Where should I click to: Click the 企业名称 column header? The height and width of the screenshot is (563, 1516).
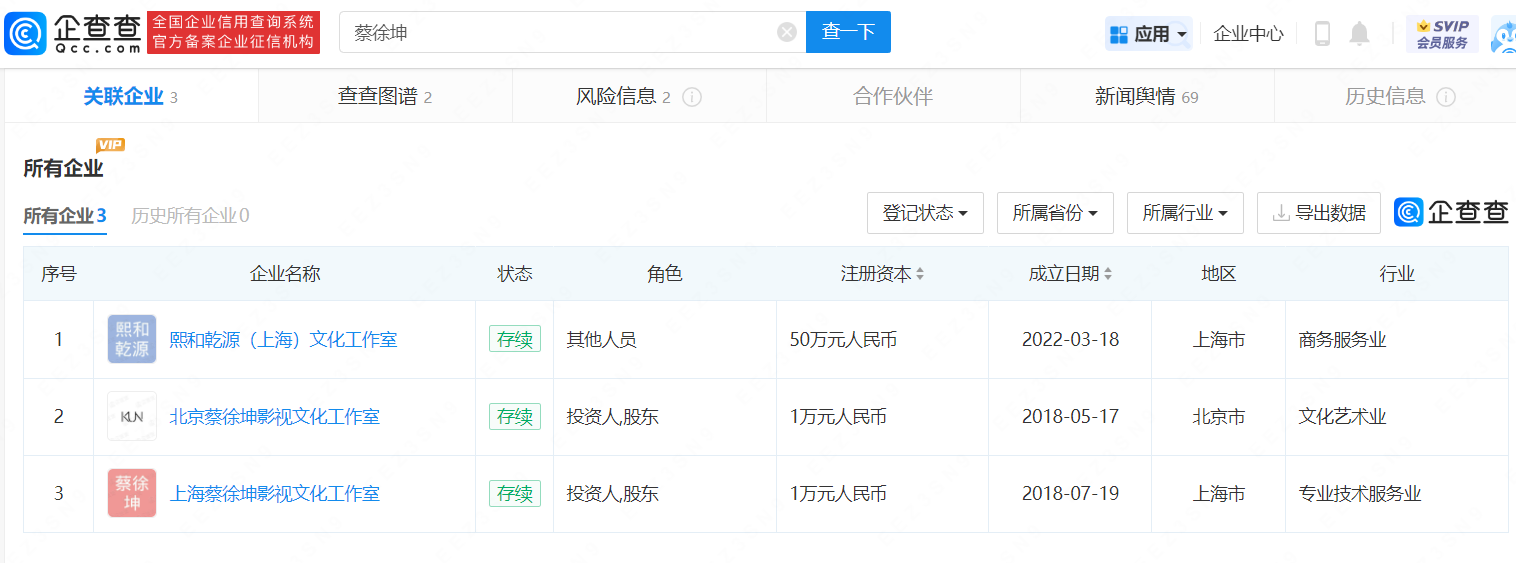coord(285,274)
